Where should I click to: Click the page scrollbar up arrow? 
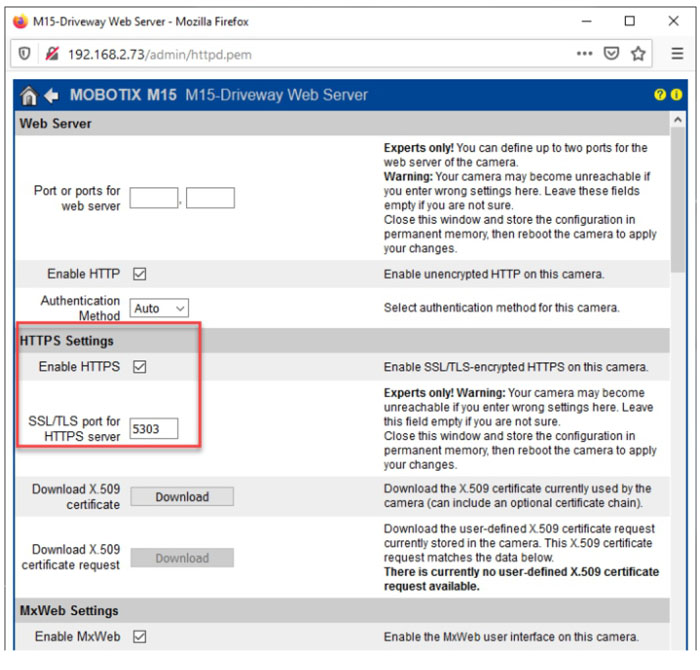[x=678, y=120]
